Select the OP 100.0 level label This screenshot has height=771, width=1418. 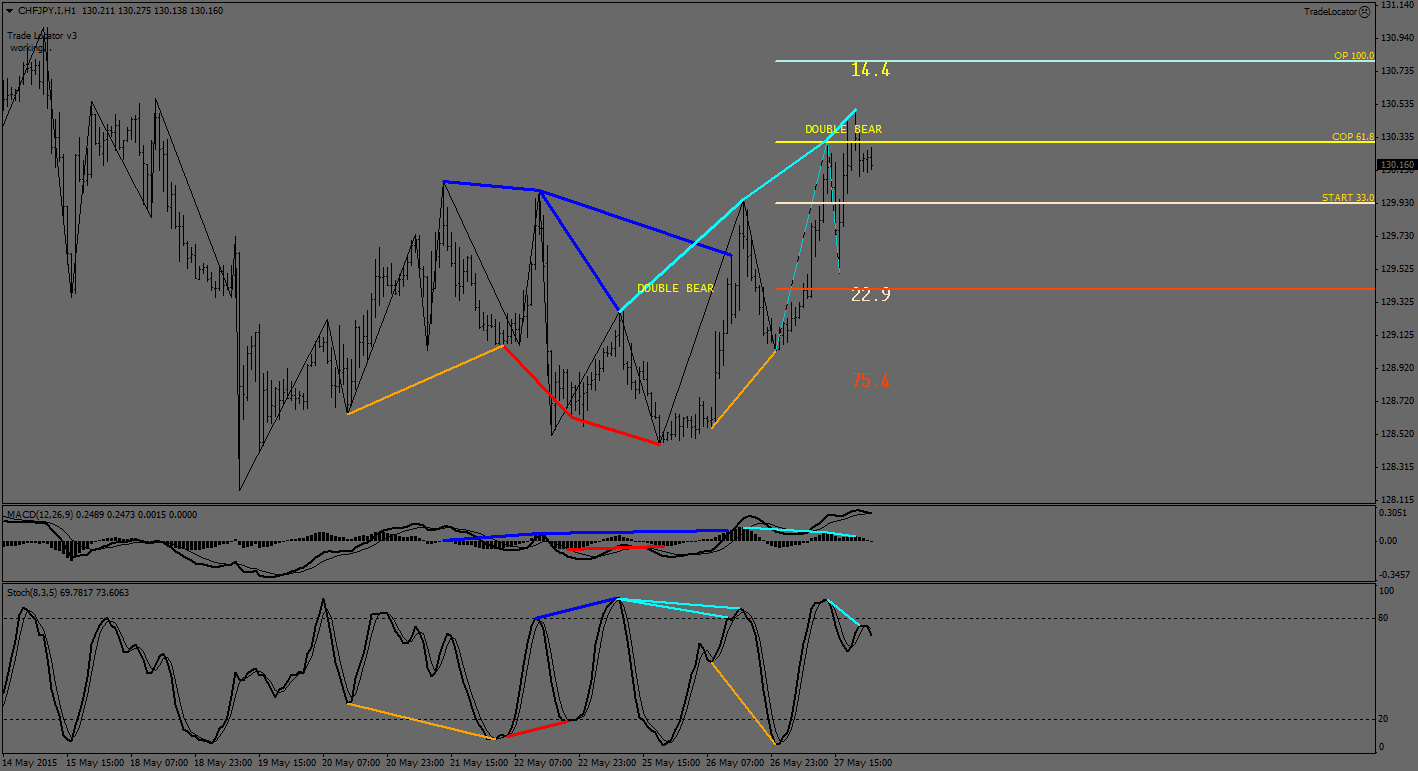pos(1353,56)
